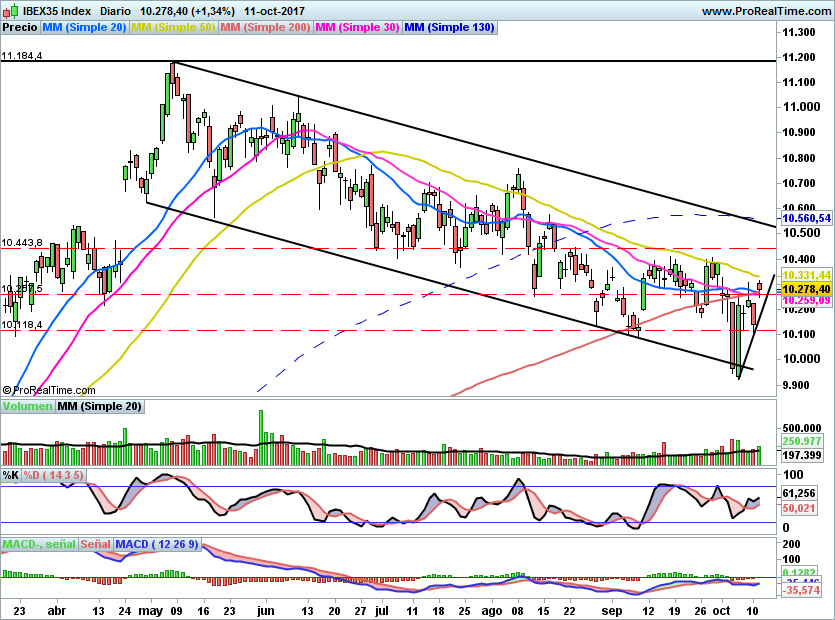Click the 10.278,40 (+1,34%) quote text
The width and height of the screenshot is (835, 620).
click(187, 11)
